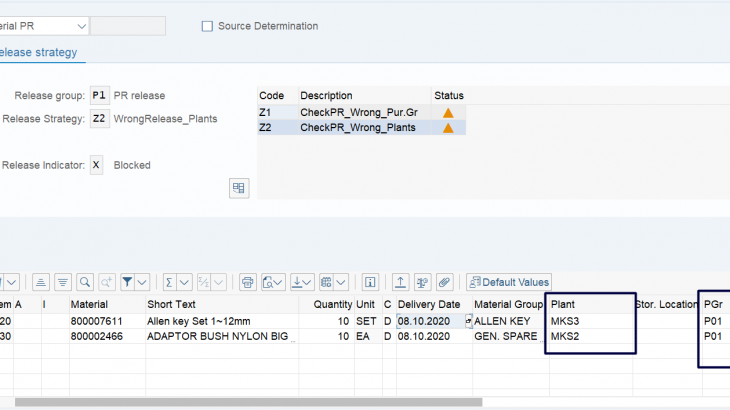730x410 pixels.
Task: Click the item information icon
Action: [x=370, y=282]
